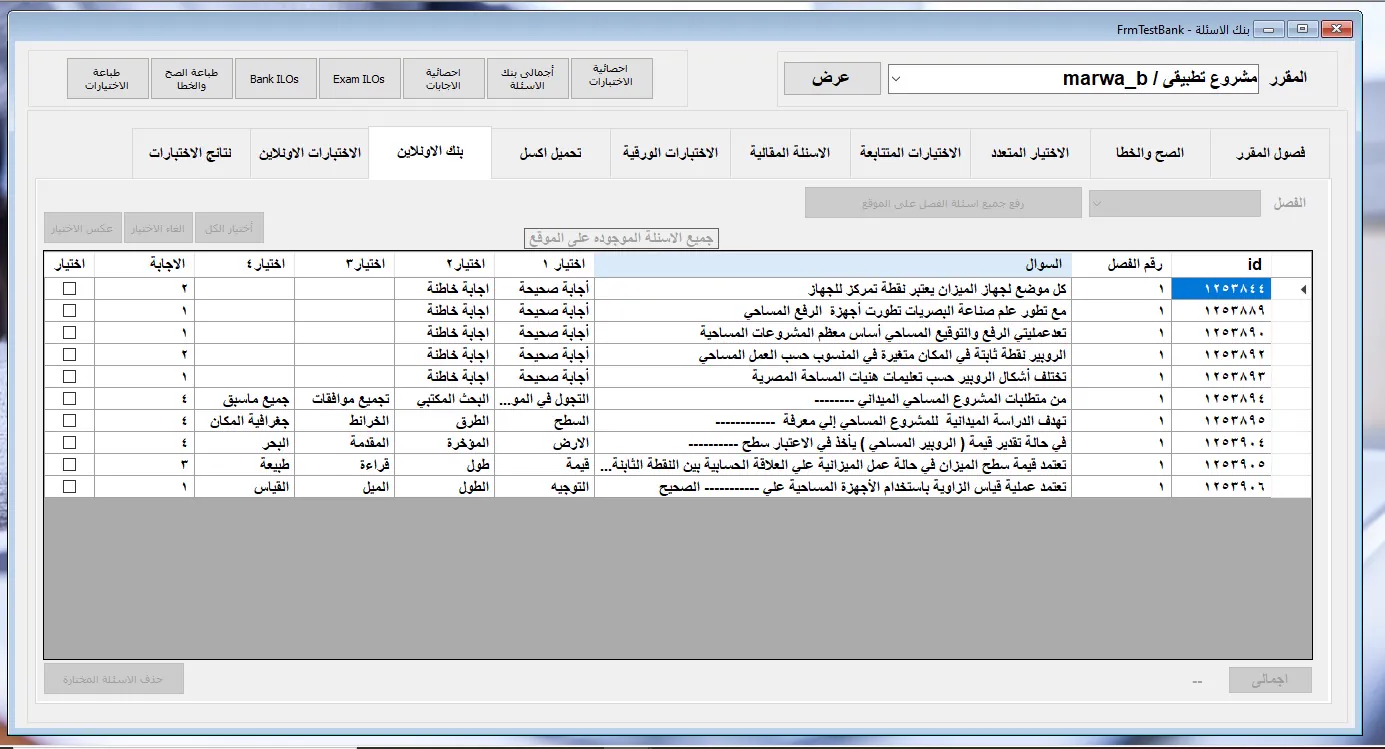Click the عرض display button
Screen dimensions: 1385x749
[x=832, y=79]
